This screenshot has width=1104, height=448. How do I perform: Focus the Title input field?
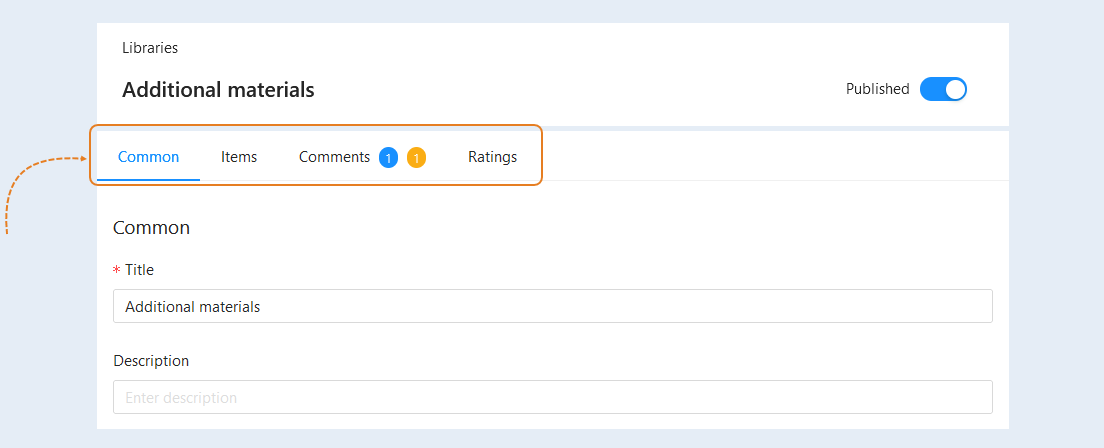pos(553,306)
